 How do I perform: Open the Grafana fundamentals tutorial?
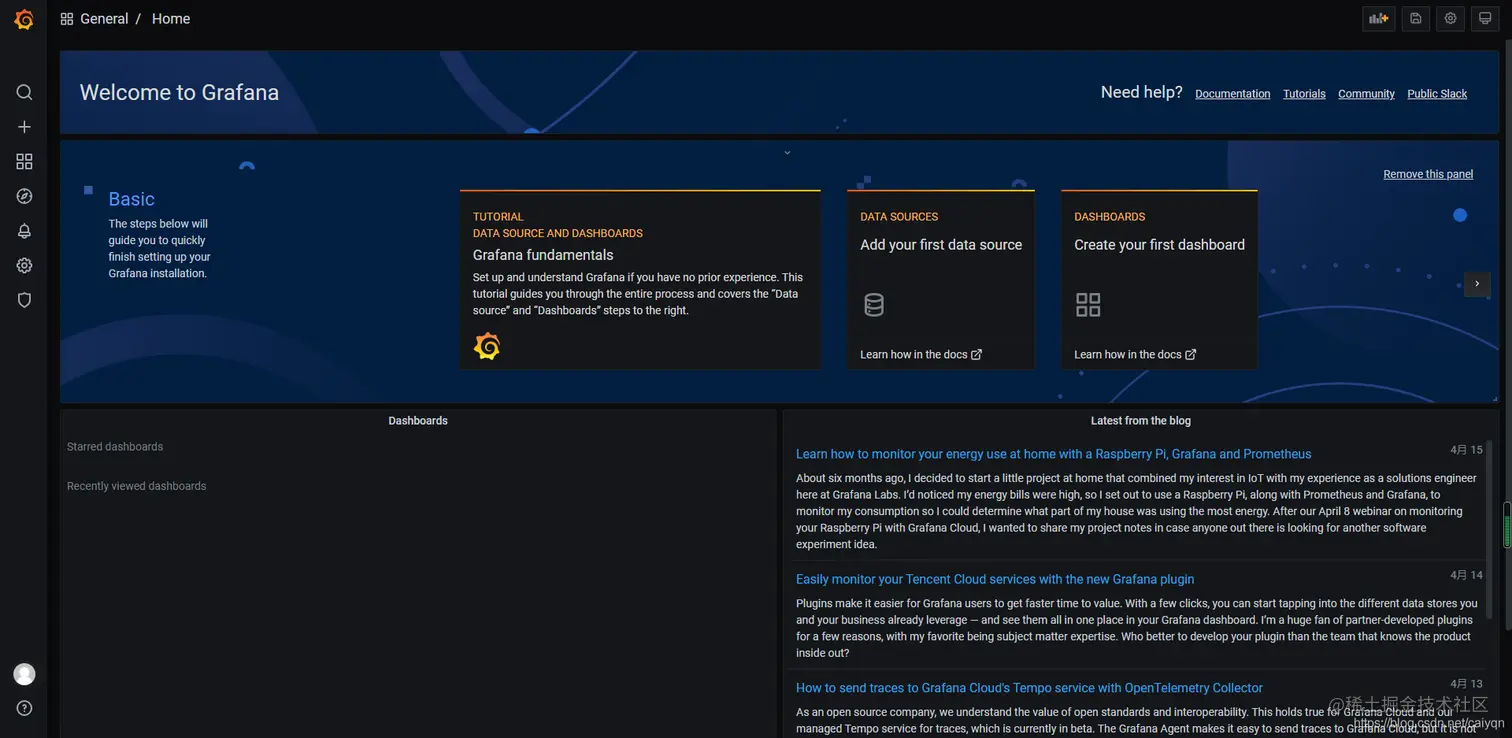(x=543, y=255)
